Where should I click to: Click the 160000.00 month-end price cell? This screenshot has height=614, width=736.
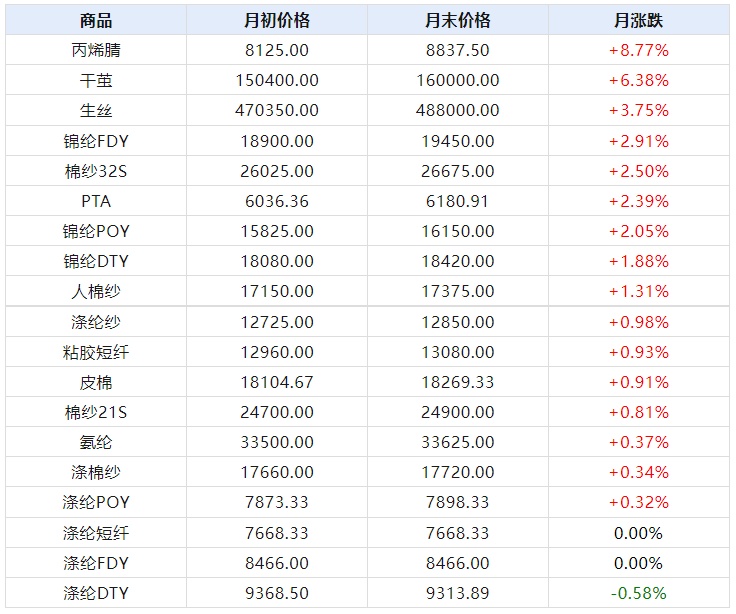click(x=458, y=80)
